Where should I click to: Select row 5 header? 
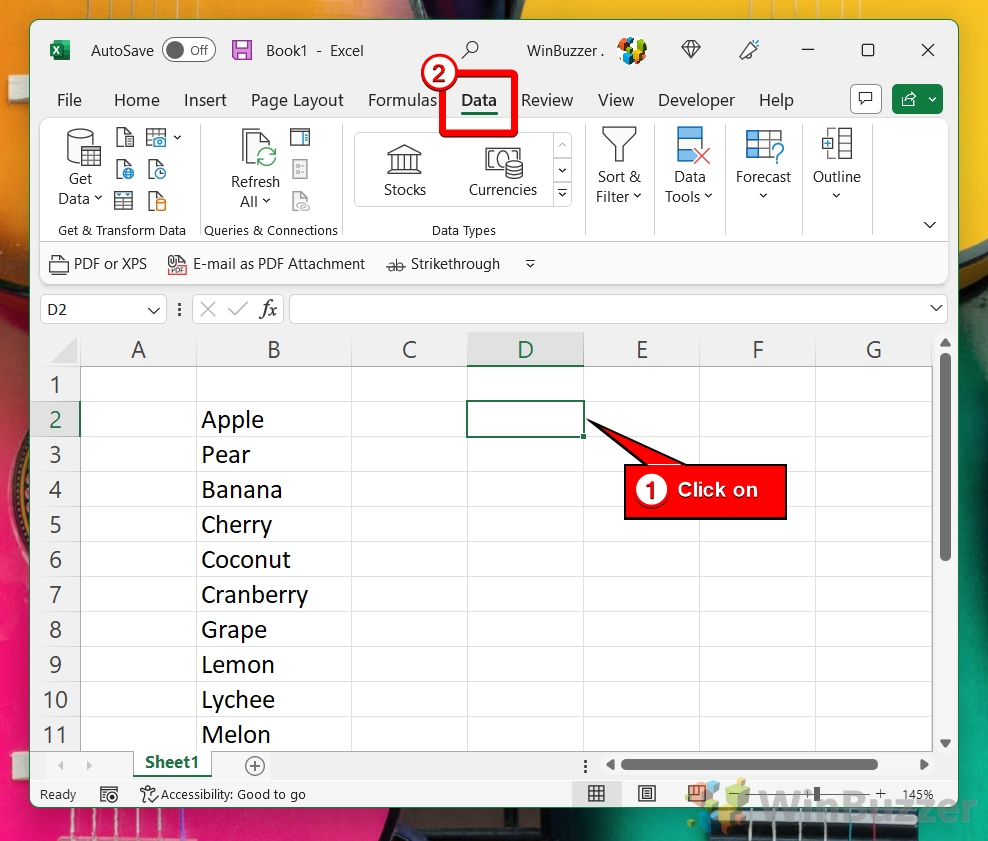tap(55, 524)
